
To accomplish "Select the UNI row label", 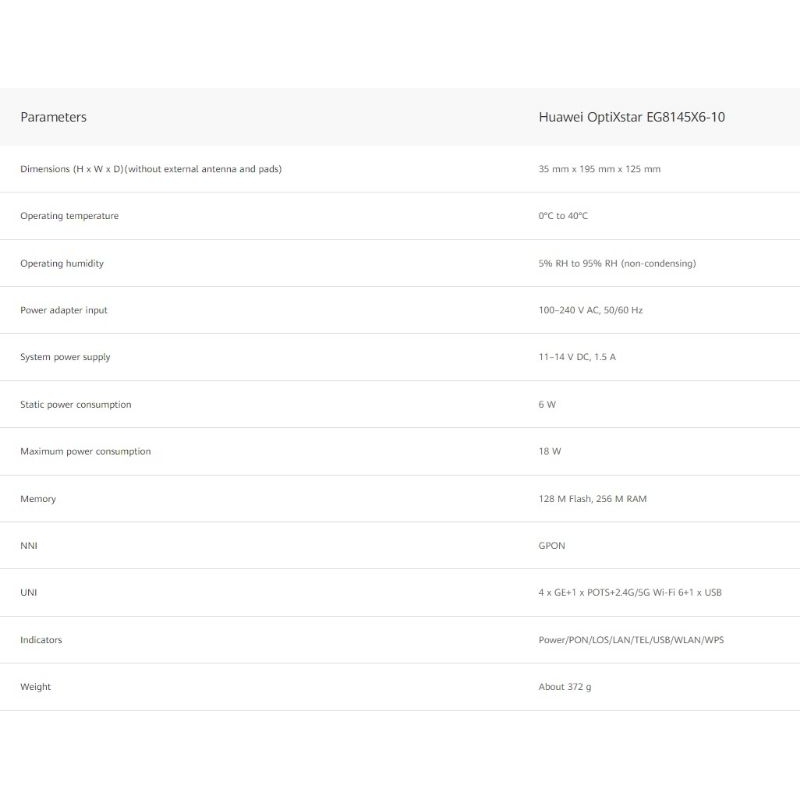I will click(x=29, y=593).
